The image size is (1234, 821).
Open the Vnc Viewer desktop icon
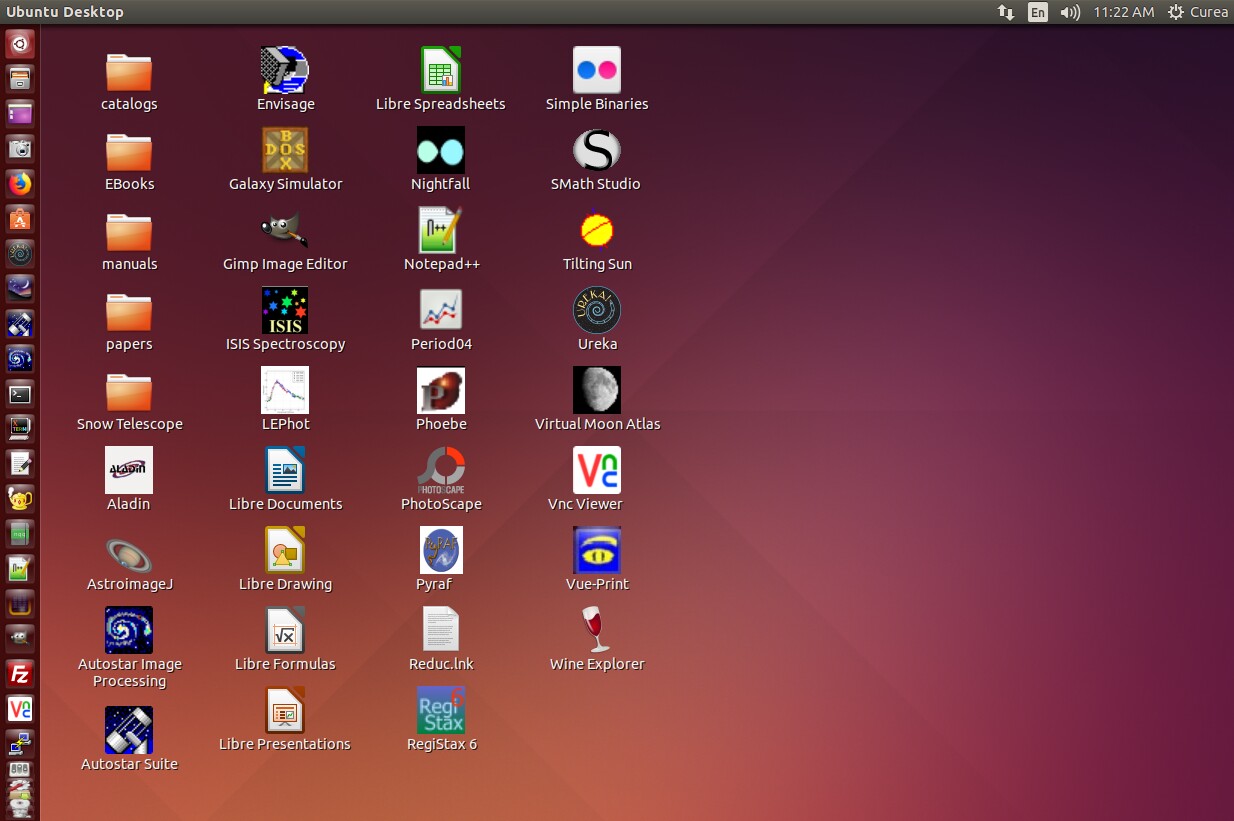pos(597,470)
